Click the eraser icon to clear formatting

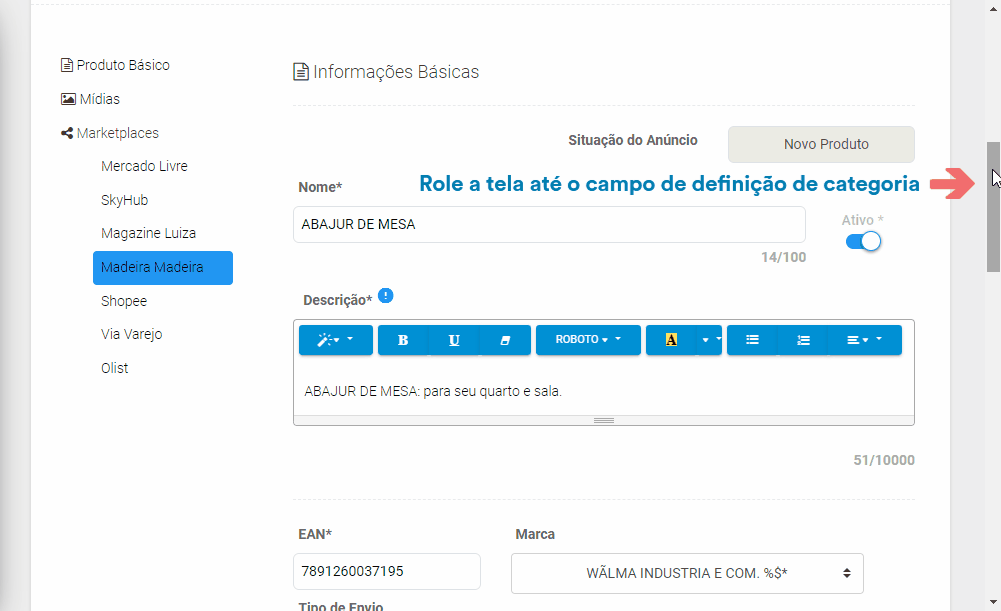tap(505, 340)
